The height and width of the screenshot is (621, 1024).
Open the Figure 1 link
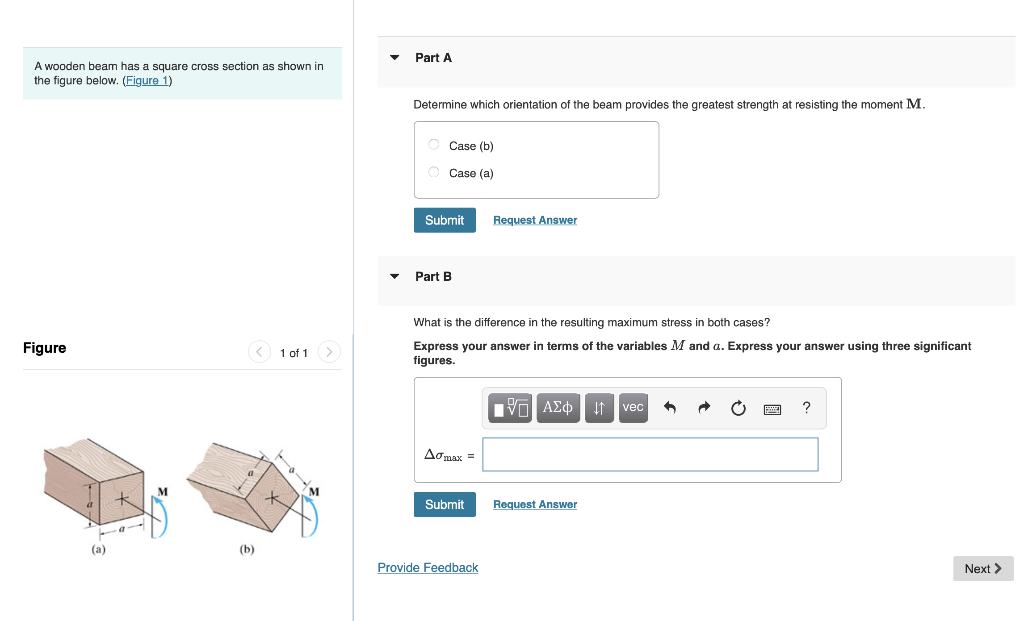pos(147,81)
